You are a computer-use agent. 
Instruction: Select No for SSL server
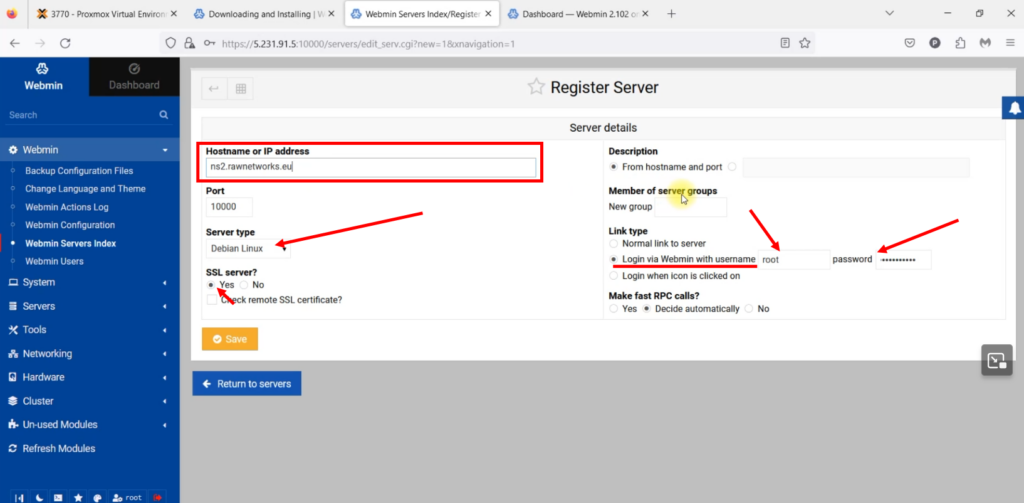pos(244,285)
